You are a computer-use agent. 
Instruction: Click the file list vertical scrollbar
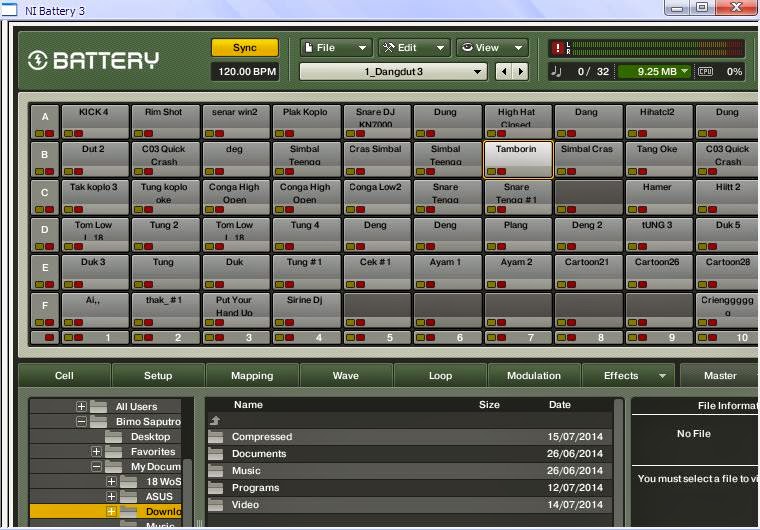(x=618, y=461)
